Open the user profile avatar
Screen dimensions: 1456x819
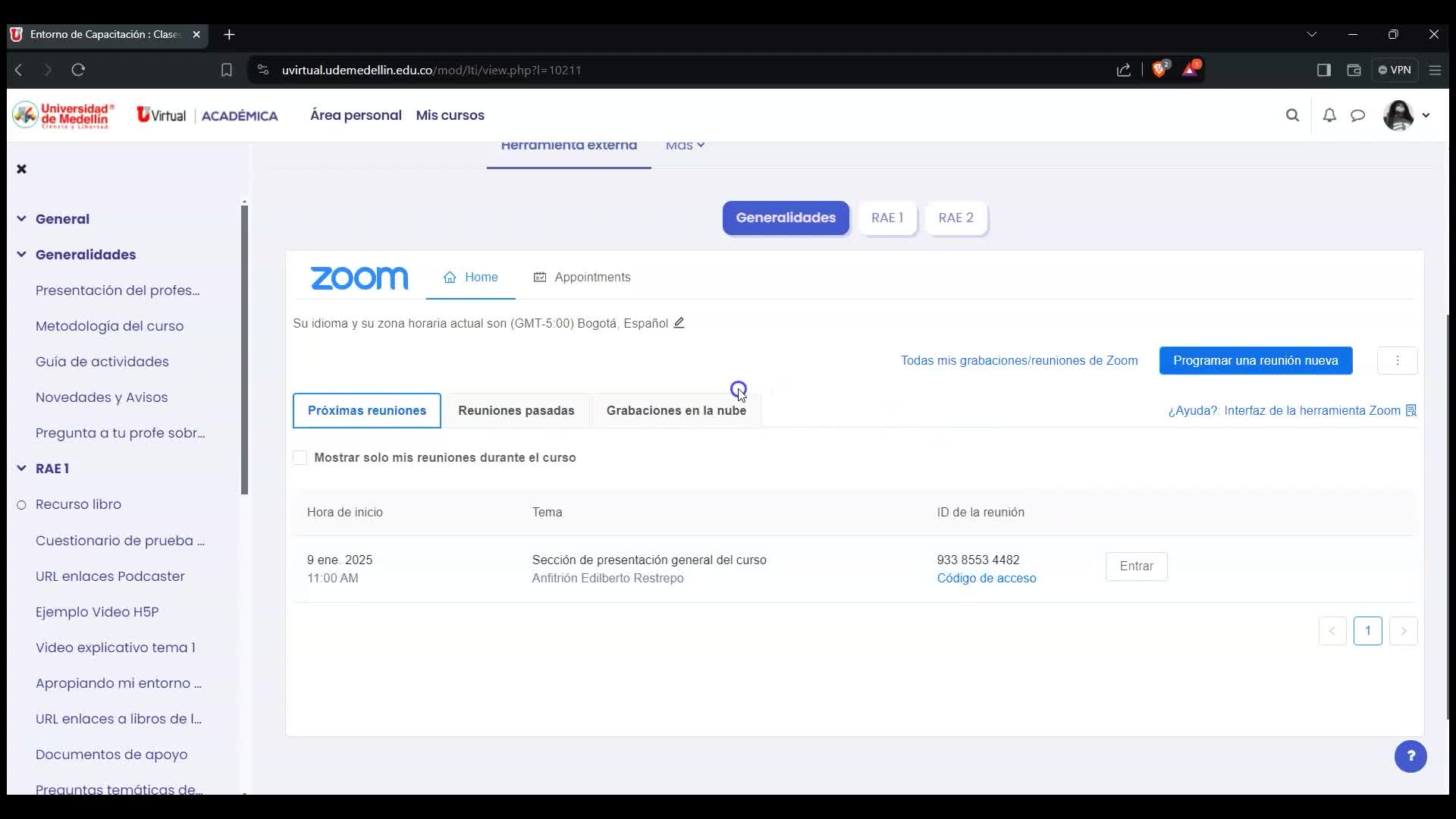point(1398,115)
